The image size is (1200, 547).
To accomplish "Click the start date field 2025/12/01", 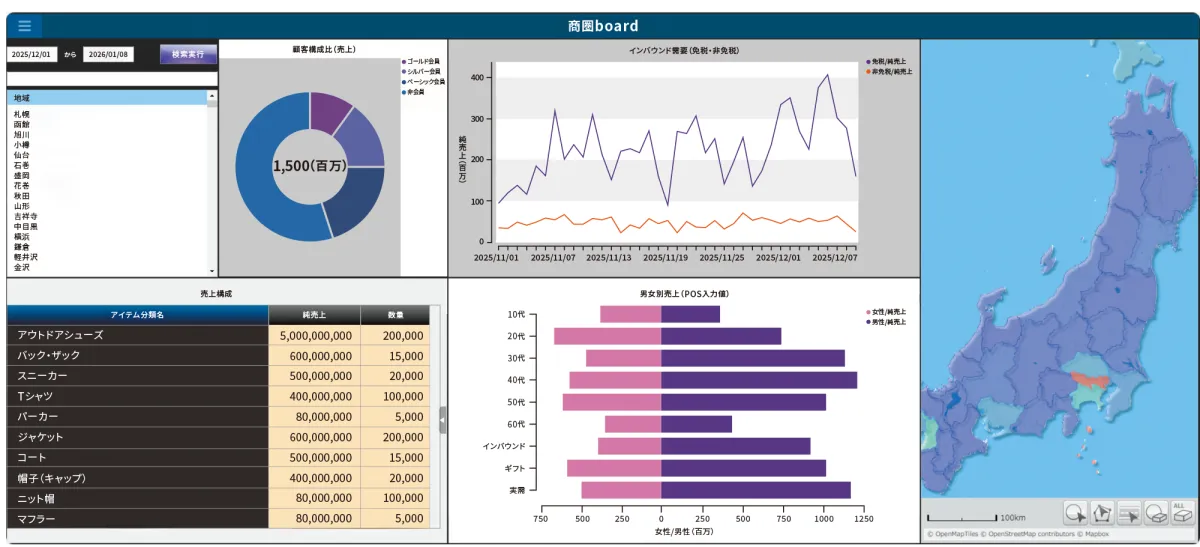I will tap(32, 55).
